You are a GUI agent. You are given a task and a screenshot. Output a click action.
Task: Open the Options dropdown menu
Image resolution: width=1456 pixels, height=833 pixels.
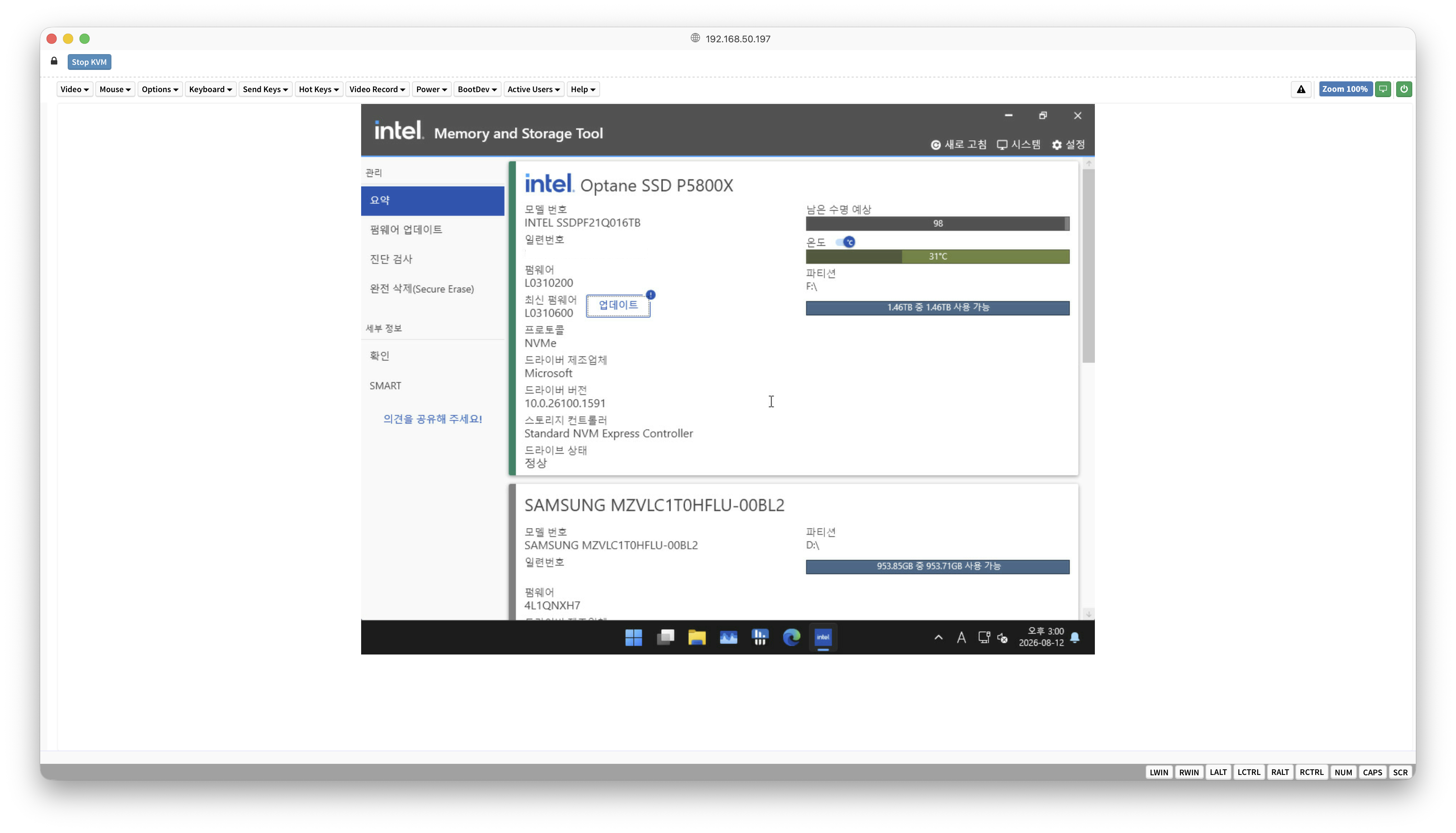coord(160,89)
